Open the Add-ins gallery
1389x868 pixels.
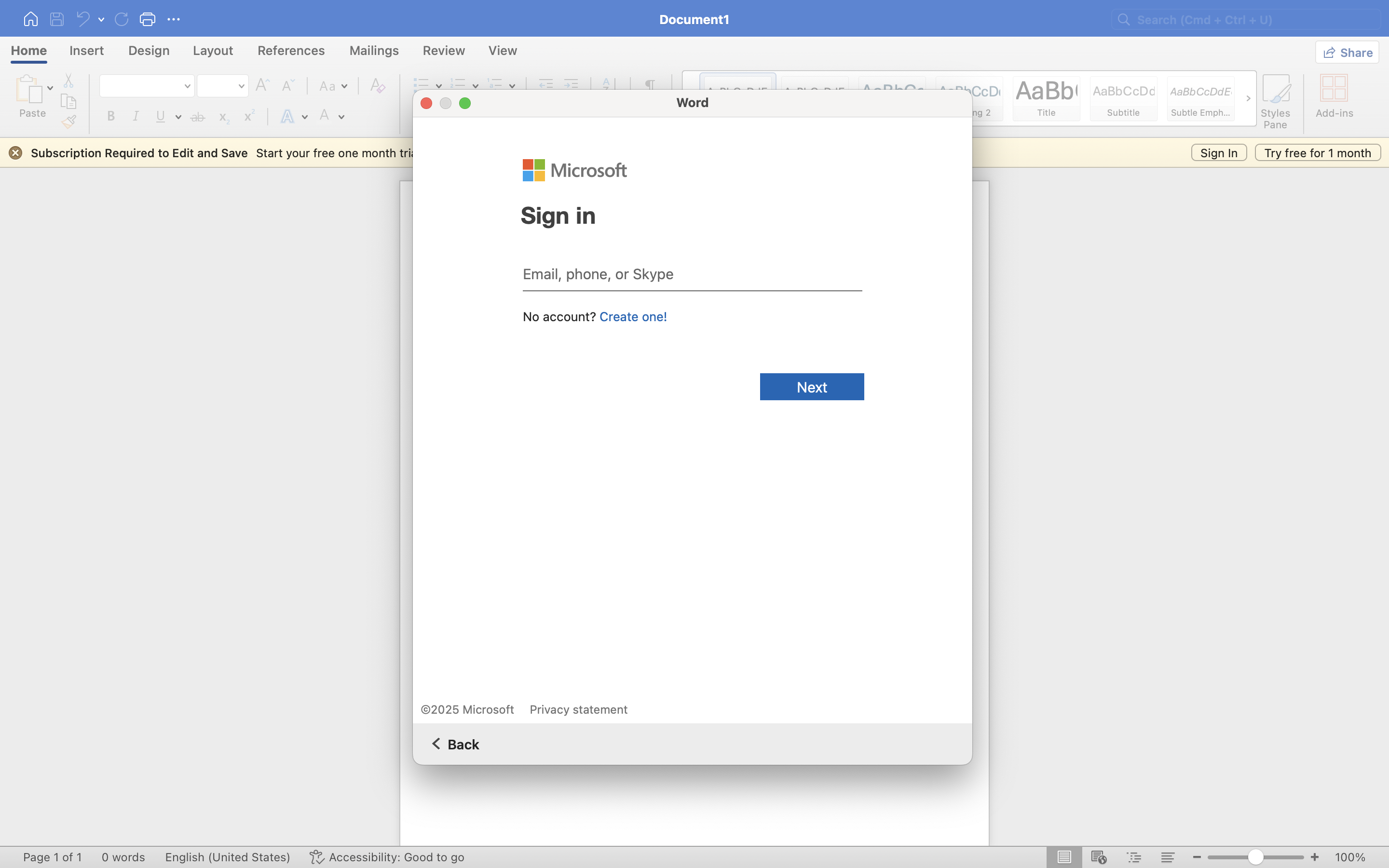tap(1334, 96)
